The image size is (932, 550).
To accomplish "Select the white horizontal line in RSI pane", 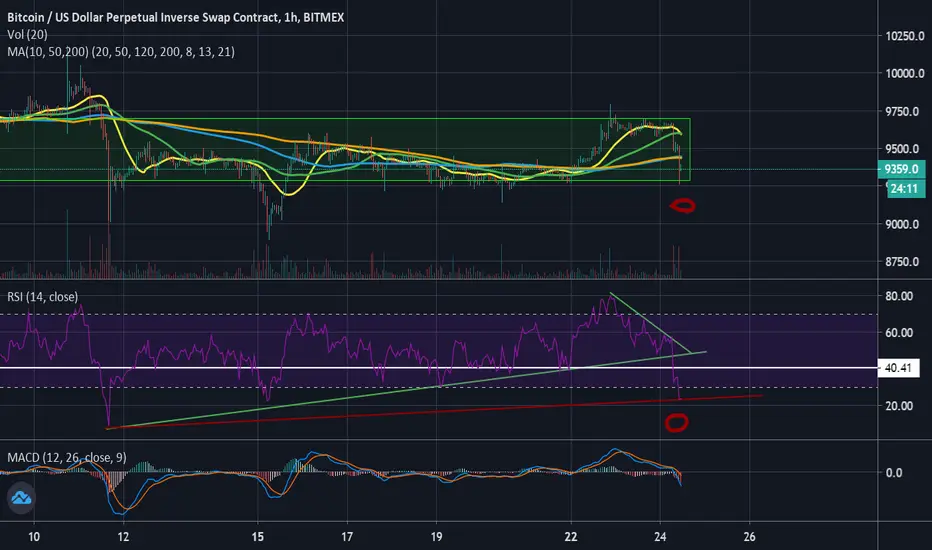I will click(439, 368).
